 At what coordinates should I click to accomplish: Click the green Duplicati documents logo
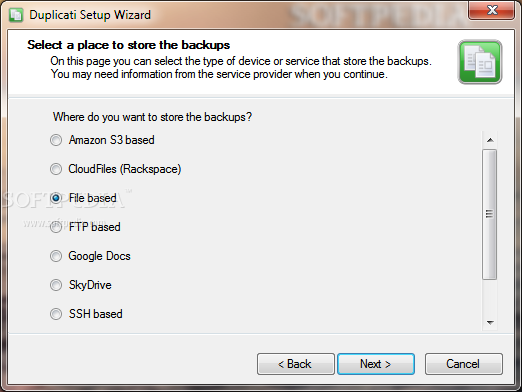point(480,62)
